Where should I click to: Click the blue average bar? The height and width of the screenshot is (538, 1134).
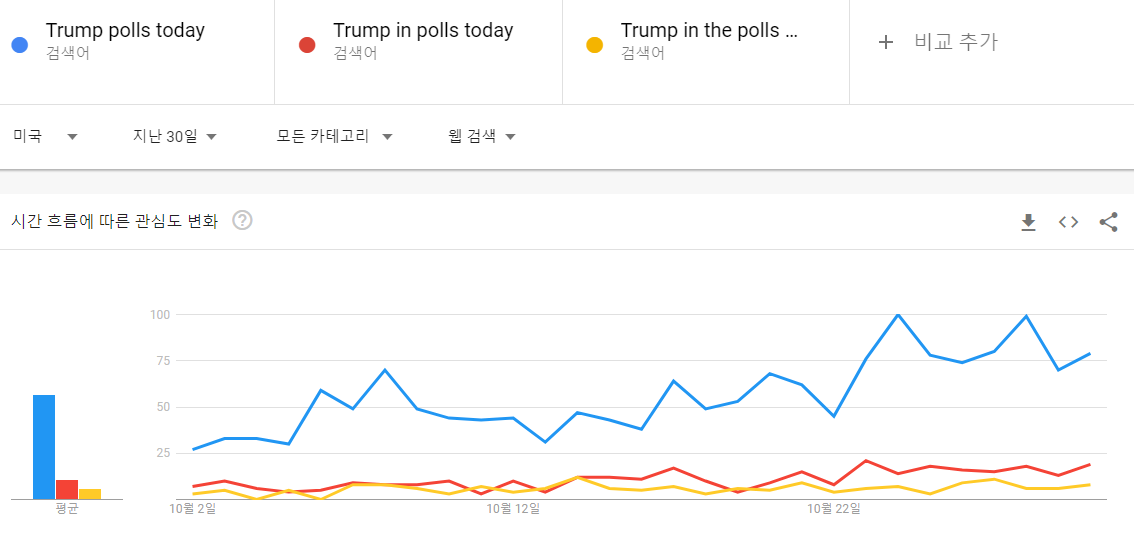[x=44, y=447]
